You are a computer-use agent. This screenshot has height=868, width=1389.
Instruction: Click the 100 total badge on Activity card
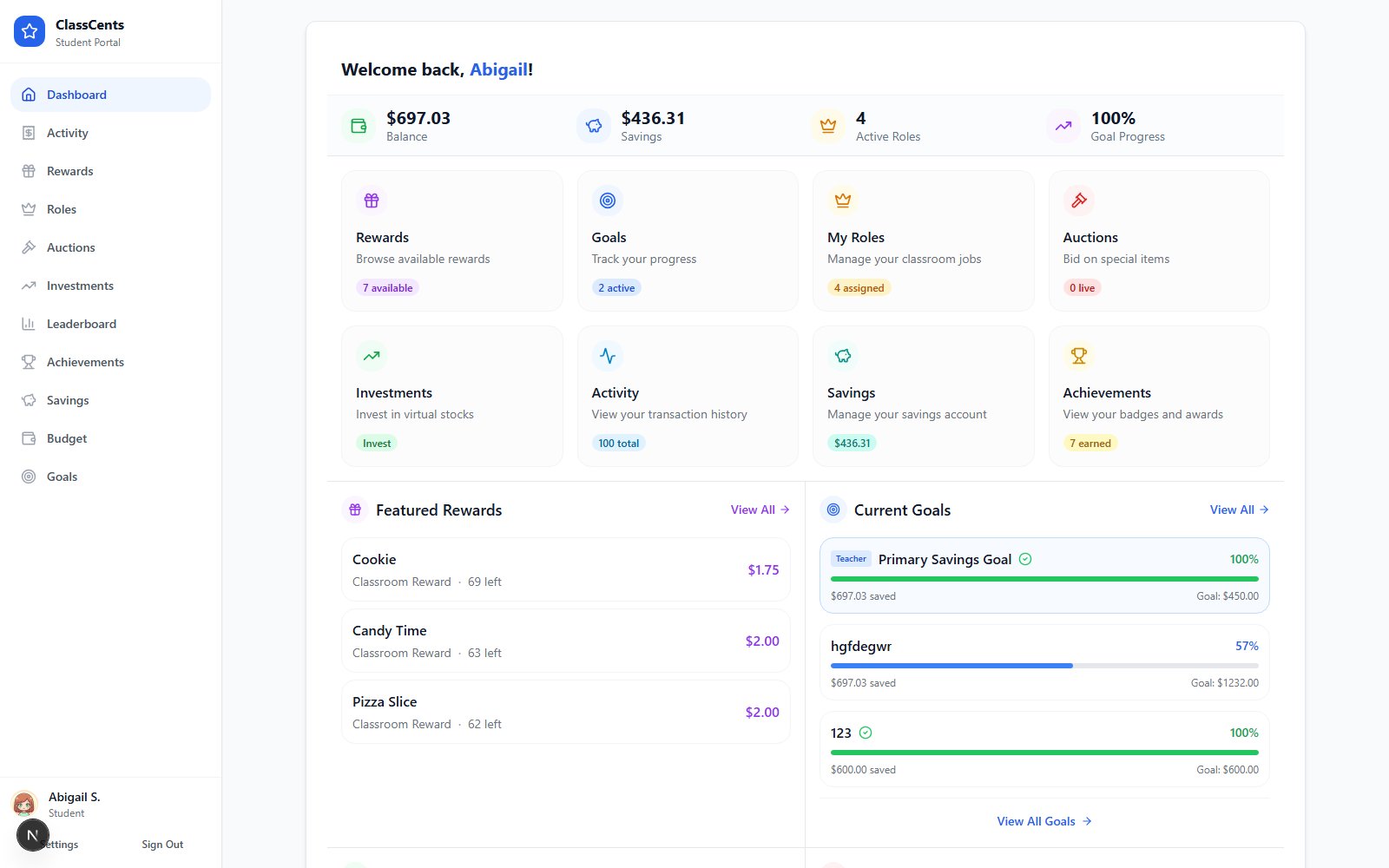tap(619, 443)
